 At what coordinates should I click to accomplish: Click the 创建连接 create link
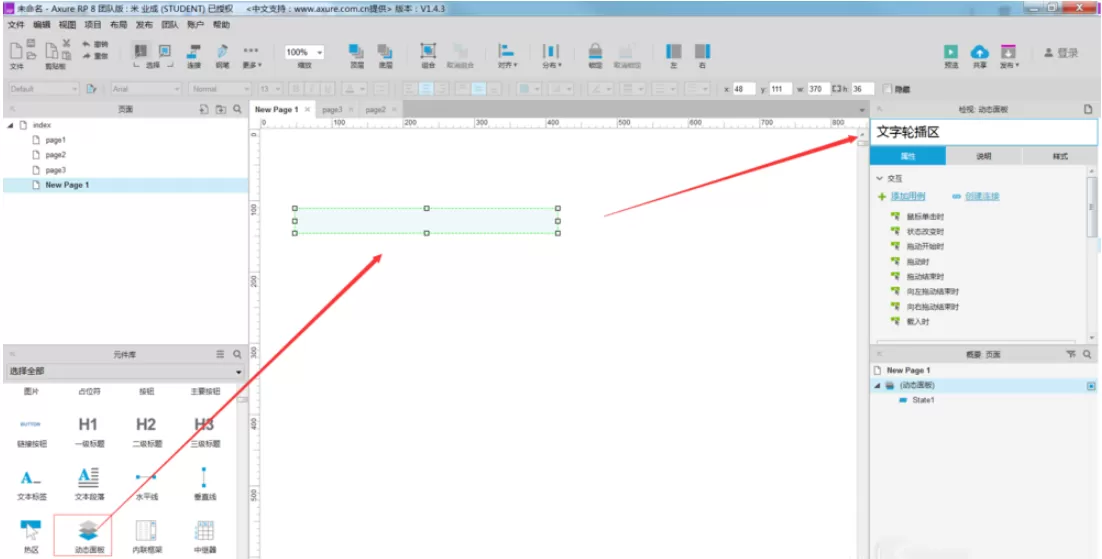[x=982, y=196]
